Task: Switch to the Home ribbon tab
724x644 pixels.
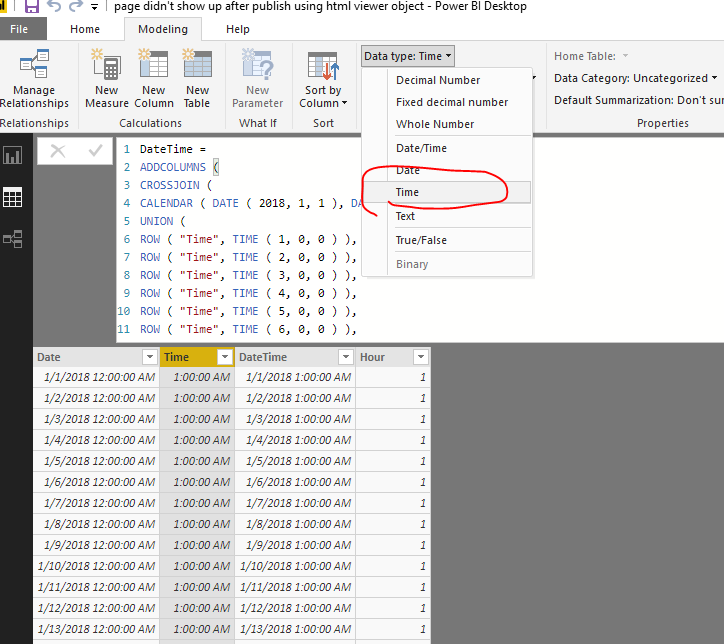Action: click(85, 29)
